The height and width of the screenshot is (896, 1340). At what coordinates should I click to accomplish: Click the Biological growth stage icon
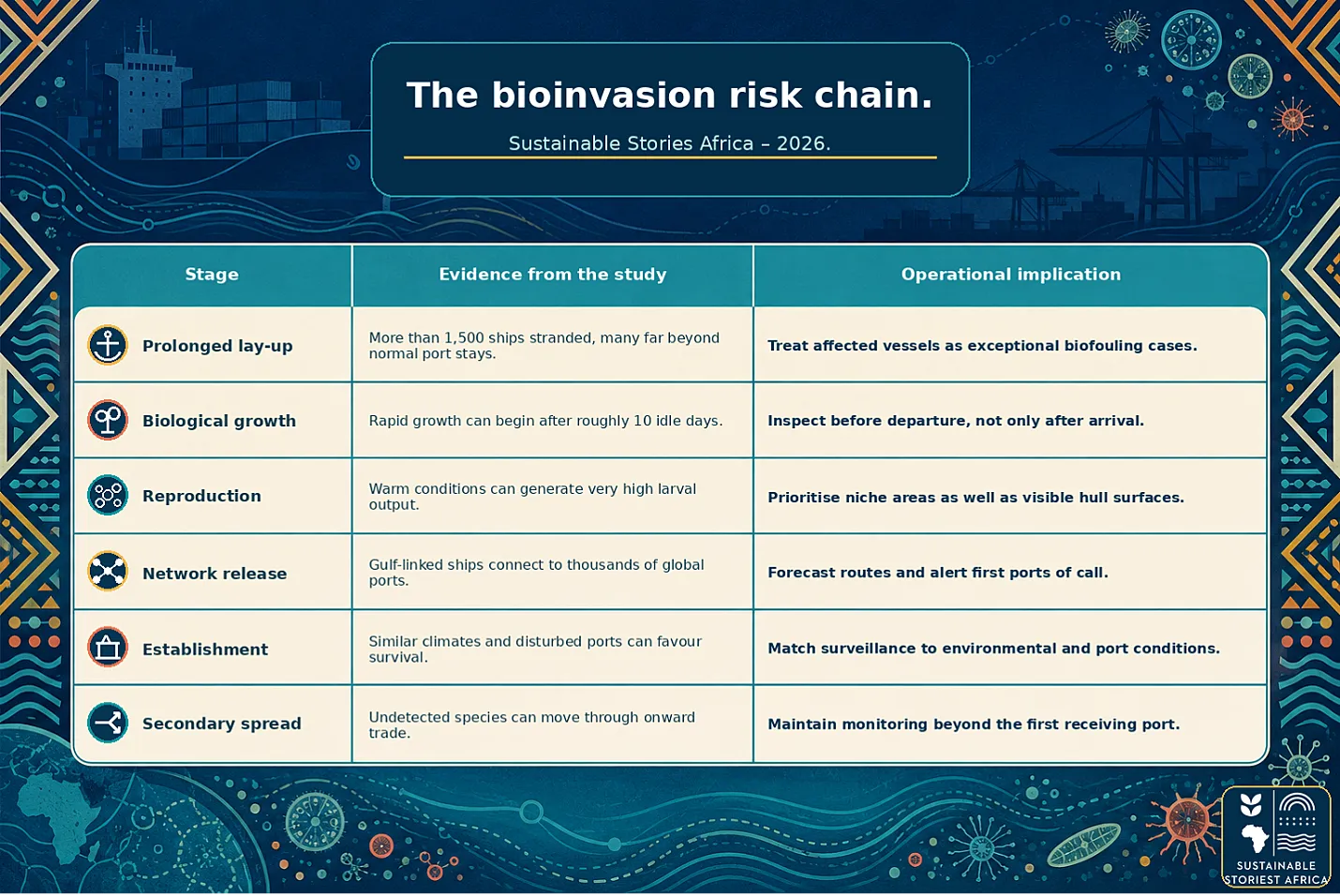tap(108, 420)
